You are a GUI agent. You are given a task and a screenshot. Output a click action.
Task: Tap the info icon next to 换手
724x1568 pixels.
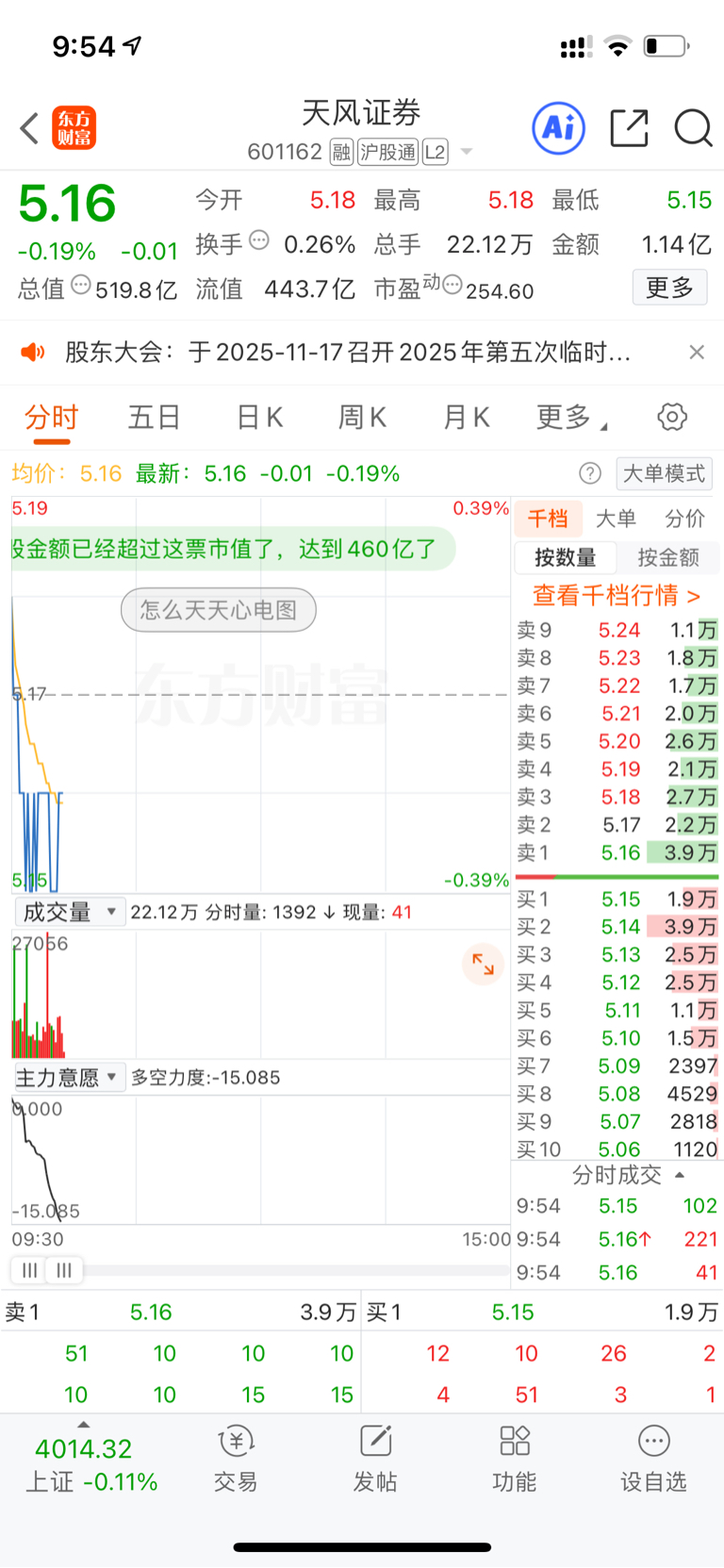(x=259, y=240)
